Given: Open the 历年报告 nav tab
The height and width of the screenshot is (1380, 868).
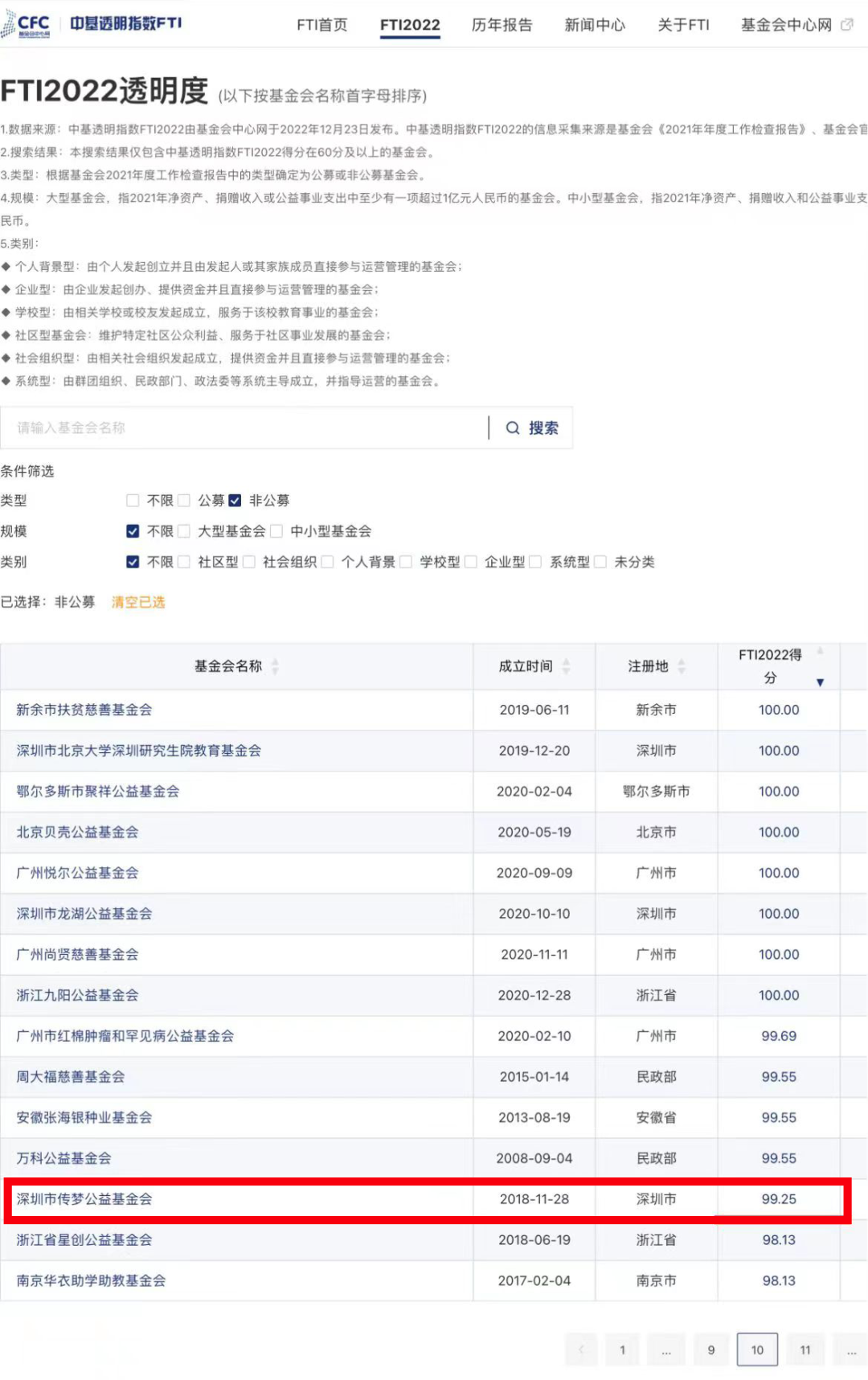Looking at the screenshot, I should (x=502, y=25).
